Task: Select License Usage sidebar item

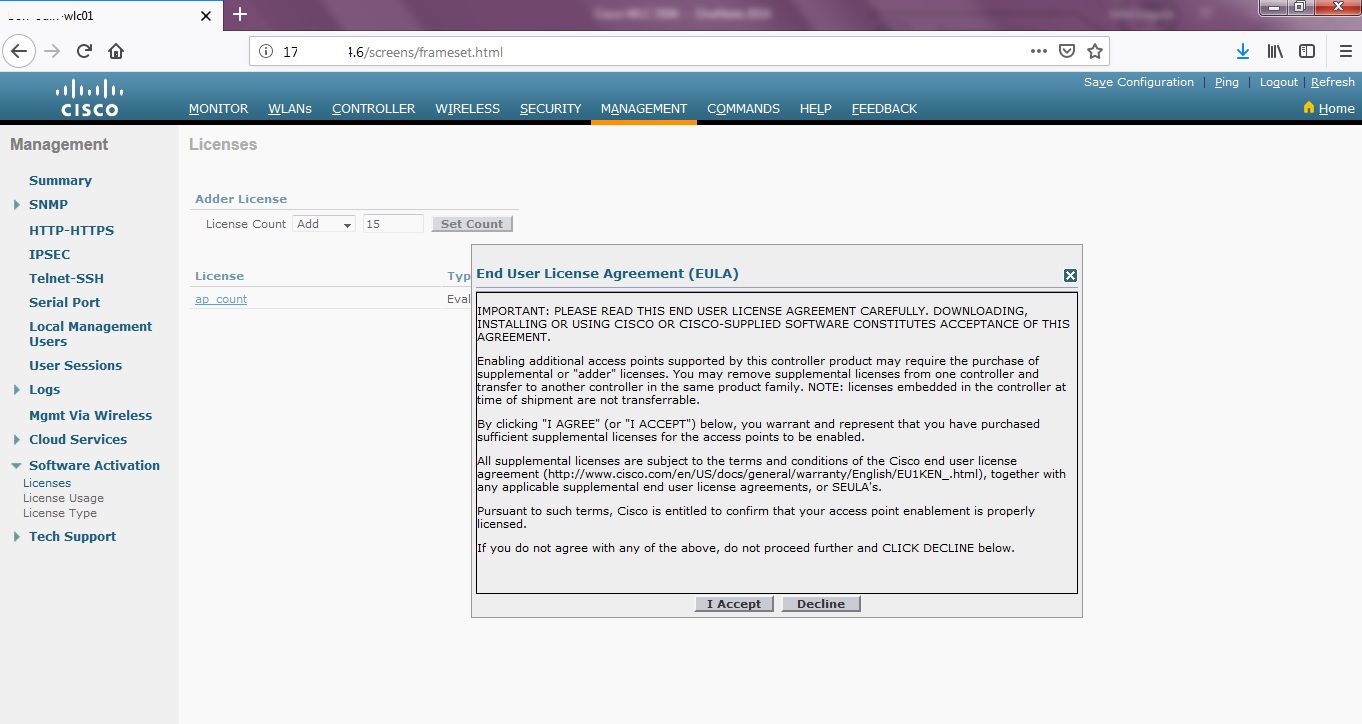Action: click(x=63, y=498)
